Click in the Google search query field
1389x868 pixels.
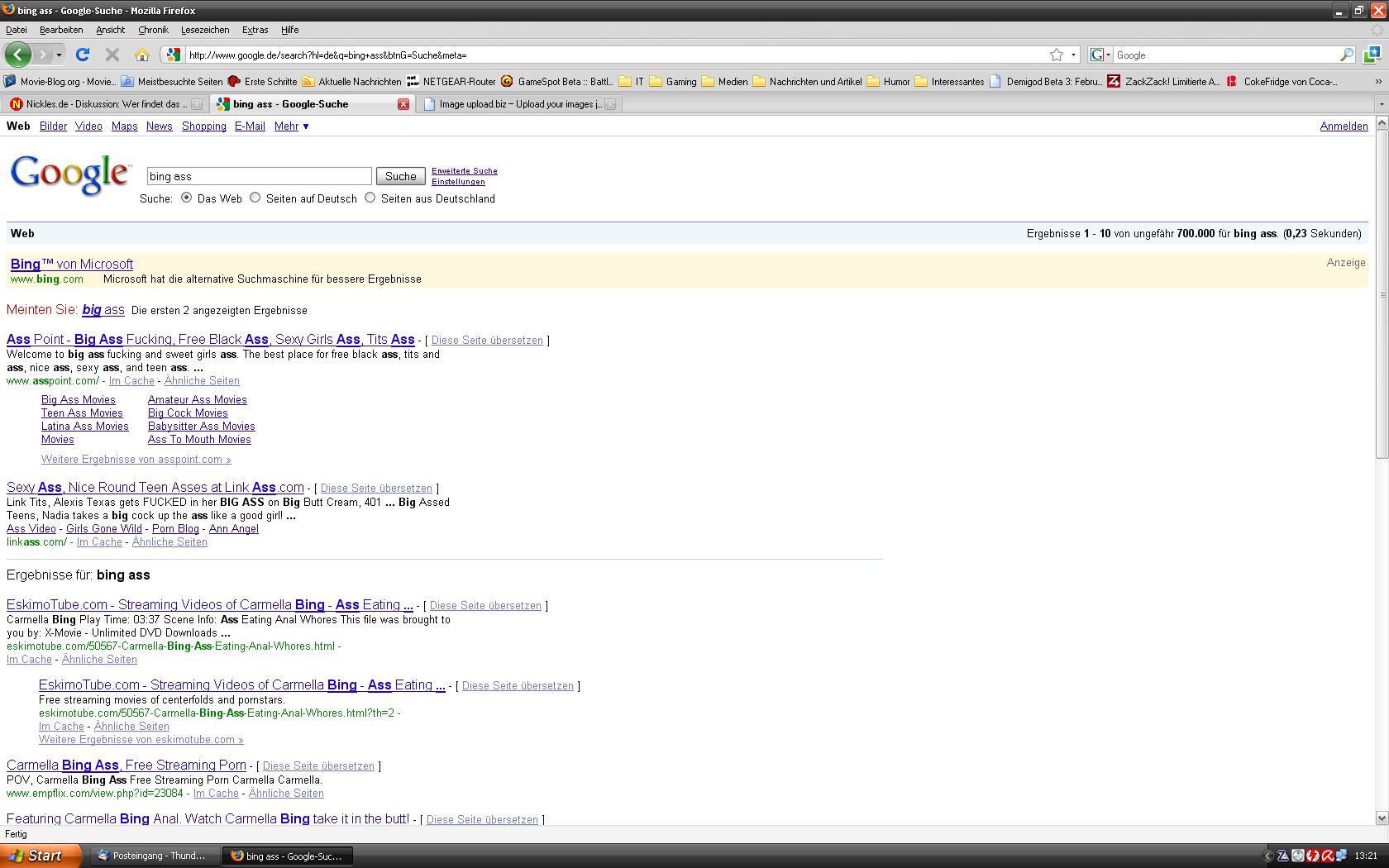click(260, 176)
